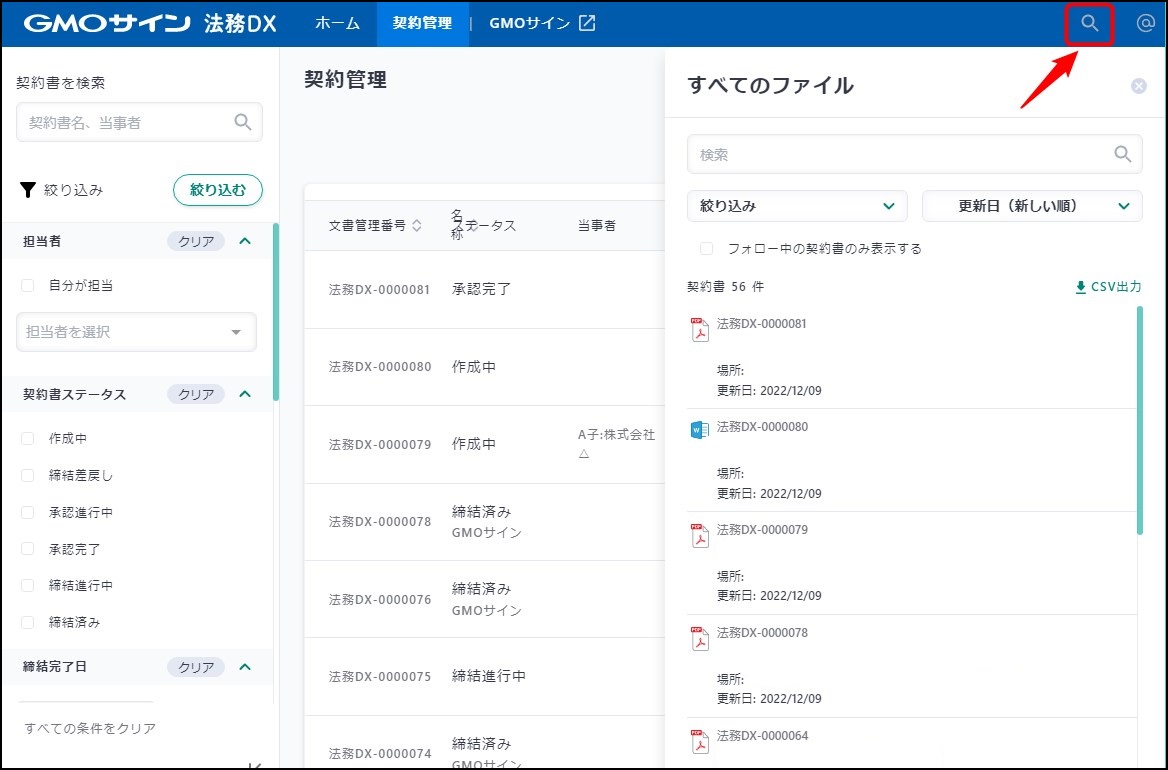Collapse the 締結完了日 filter section
1168x770 pixels.
(245, 666)
